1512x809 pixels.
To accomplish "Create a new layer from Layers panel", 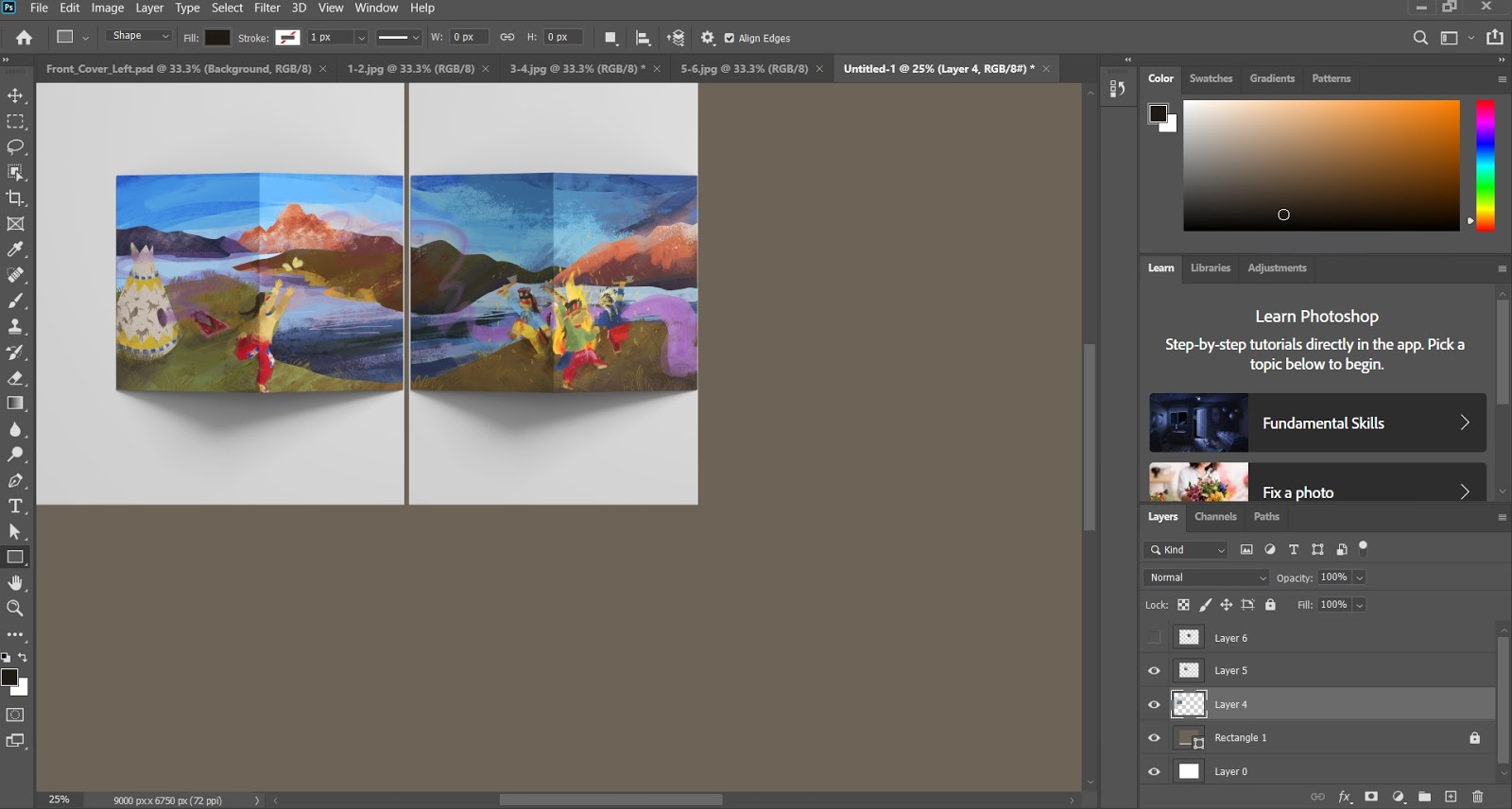I will coord(1451,797).
